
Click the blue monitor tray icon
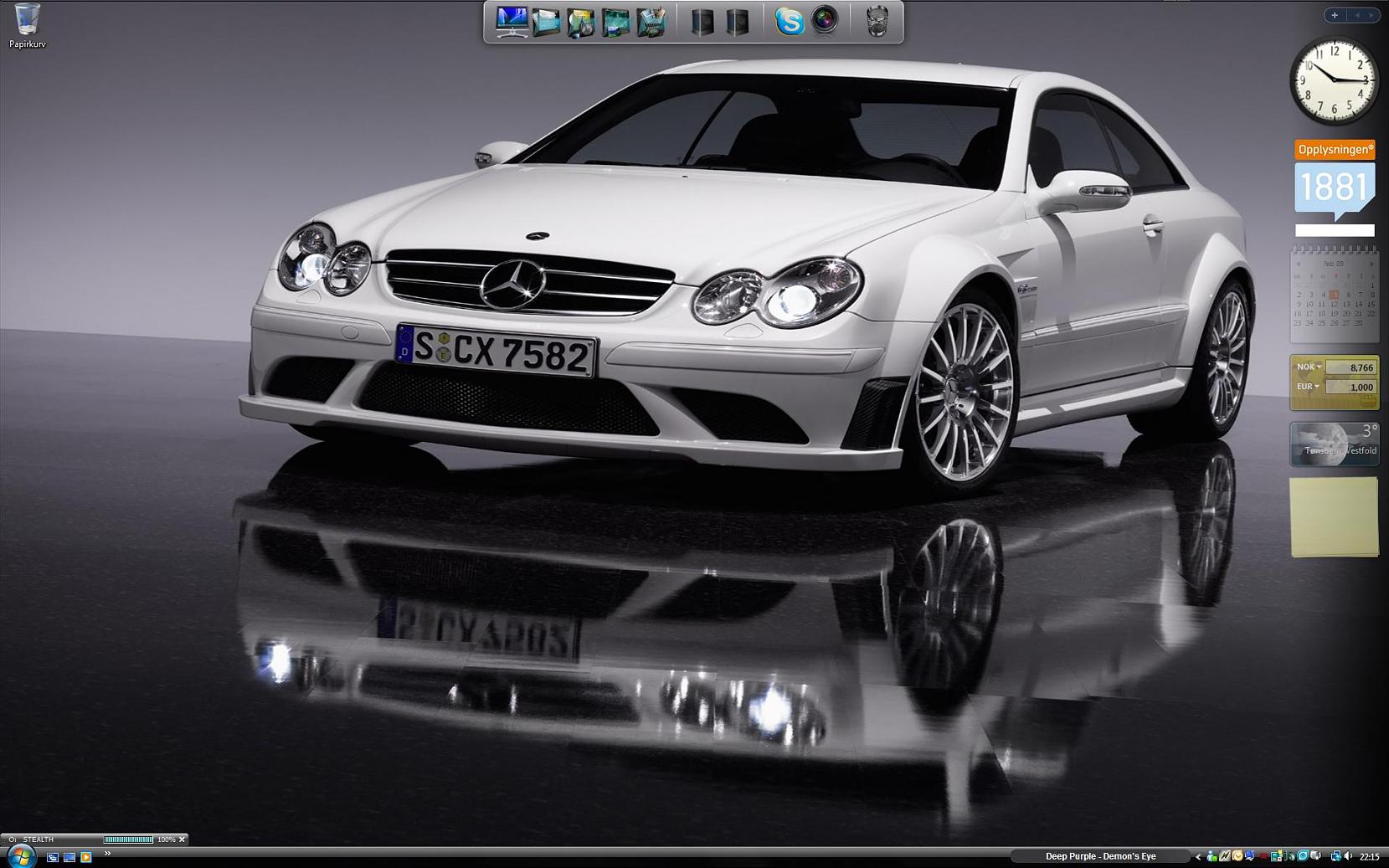(x=1250, y=857)
